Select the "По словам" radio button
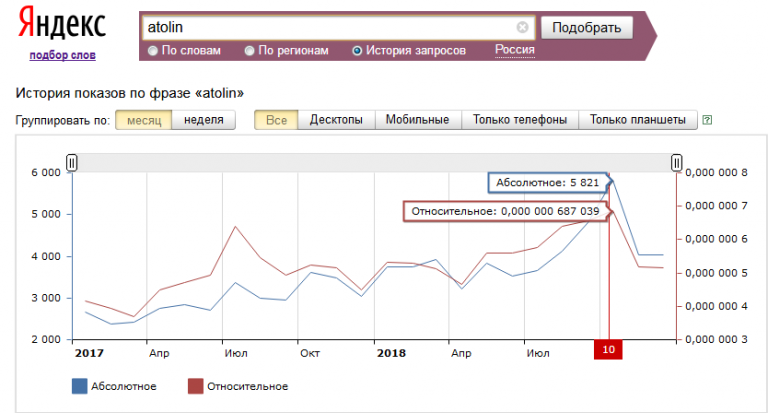 click(153, 50)
